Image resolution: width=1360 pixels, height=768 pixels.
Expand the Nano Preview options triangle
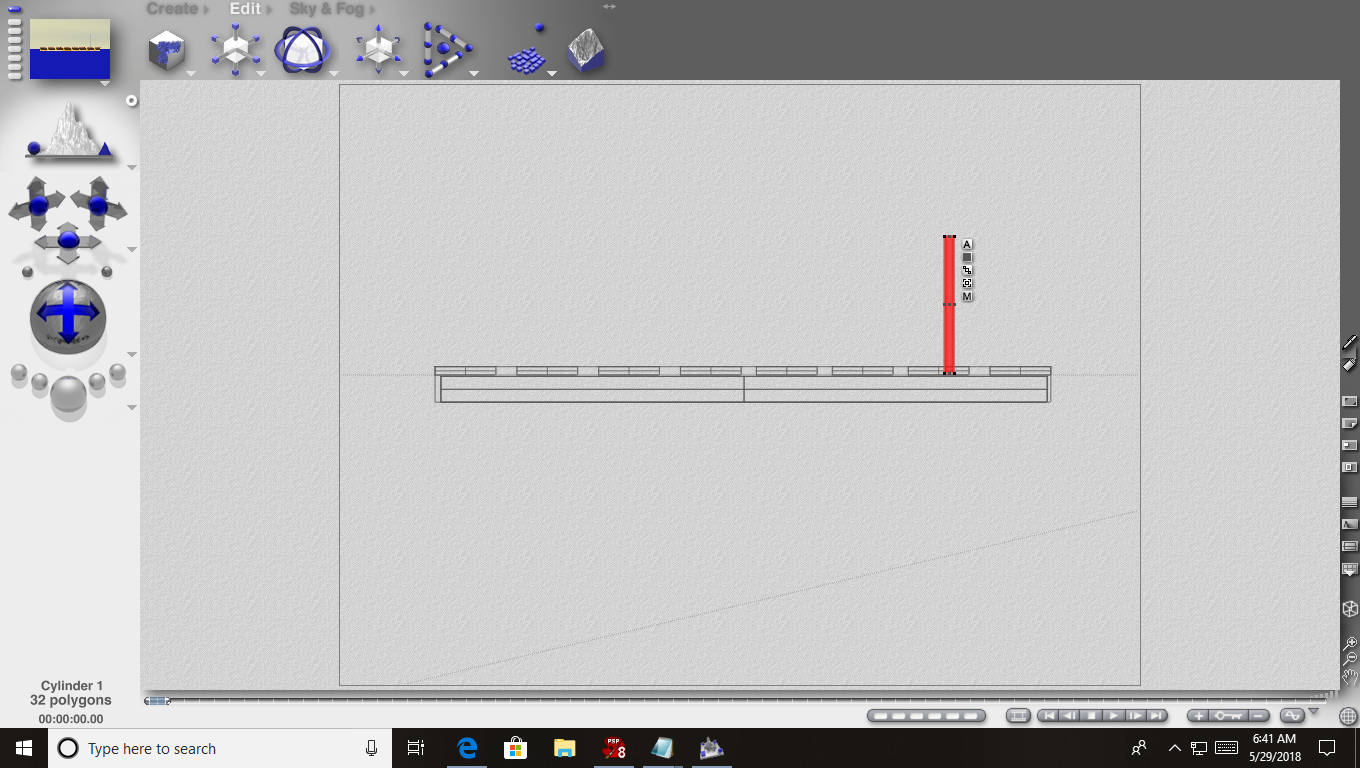click(x=105, y=84)
